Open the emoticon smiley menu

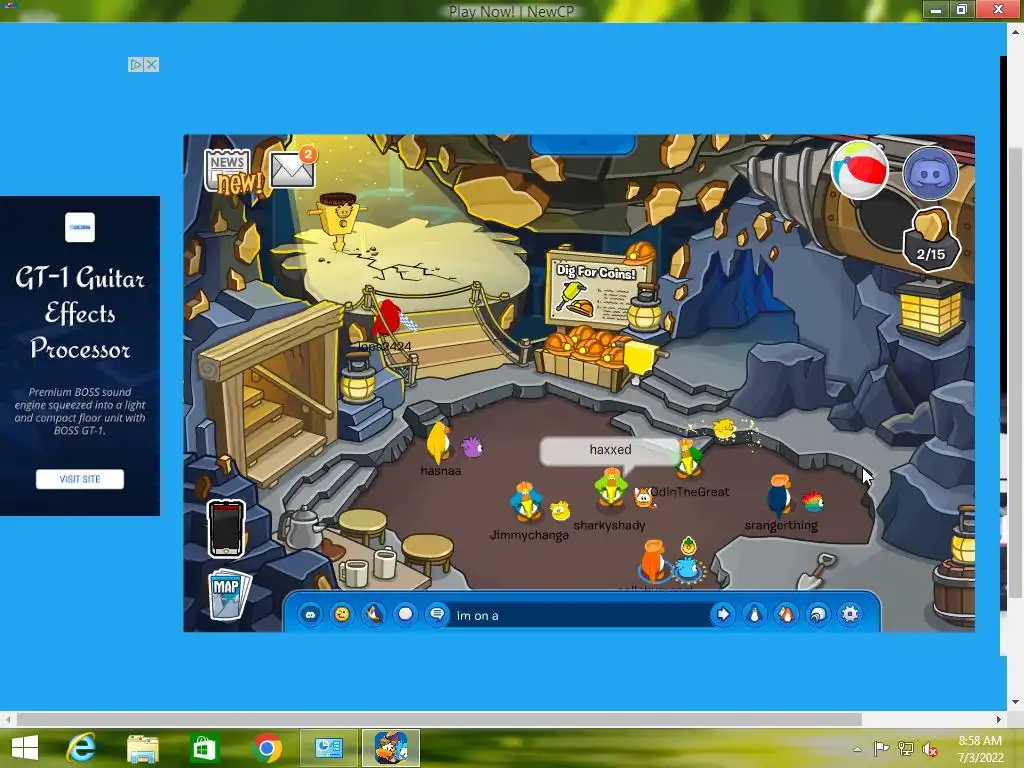pos(342,615)
